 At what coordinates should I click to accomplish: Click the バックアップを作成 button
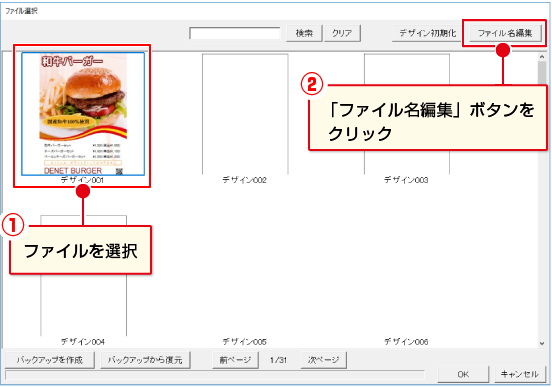click(50, 360)
